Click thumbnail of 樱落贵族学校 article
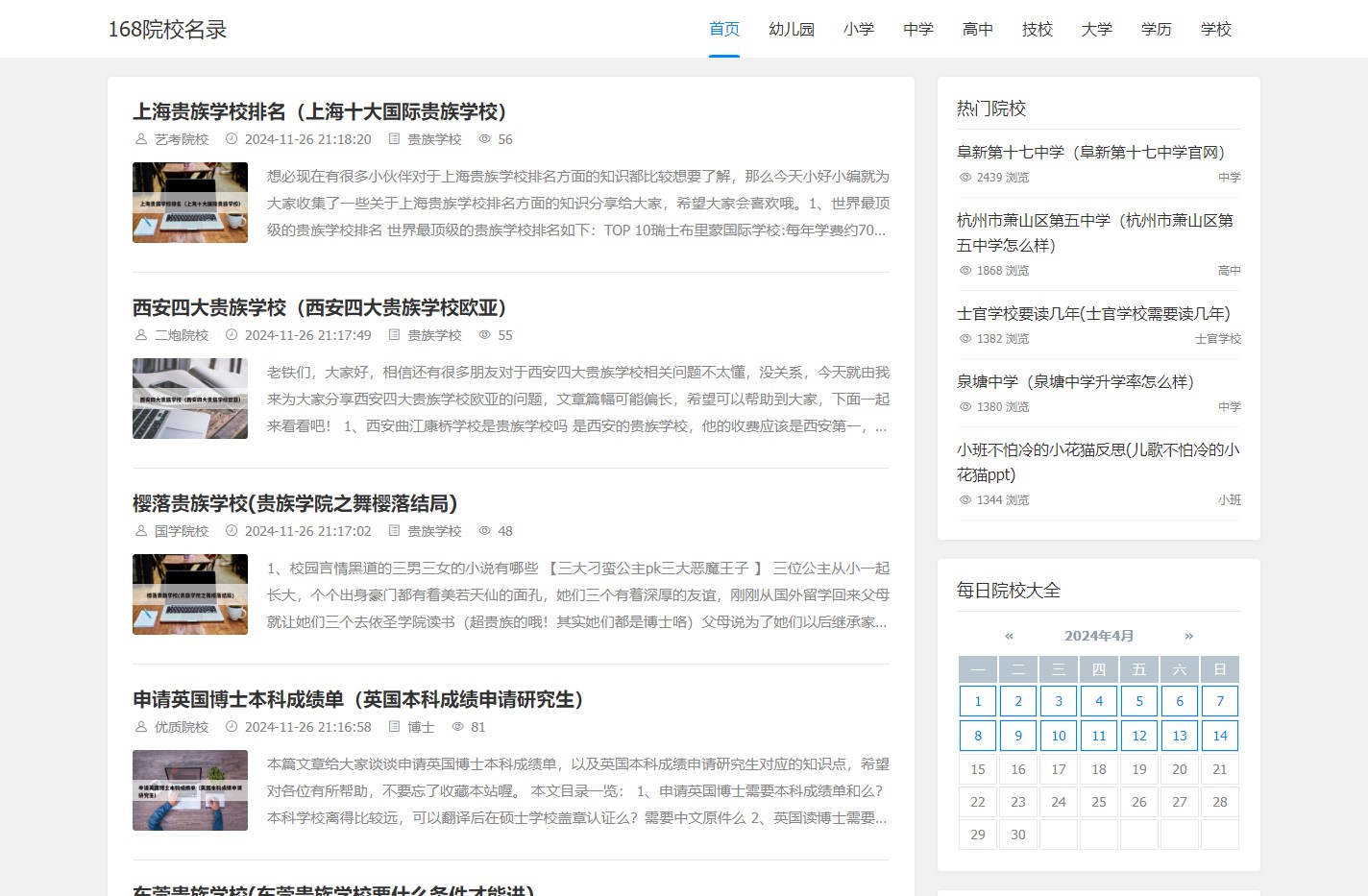This screenshot has width=1368, height=896. pos(190,594)
